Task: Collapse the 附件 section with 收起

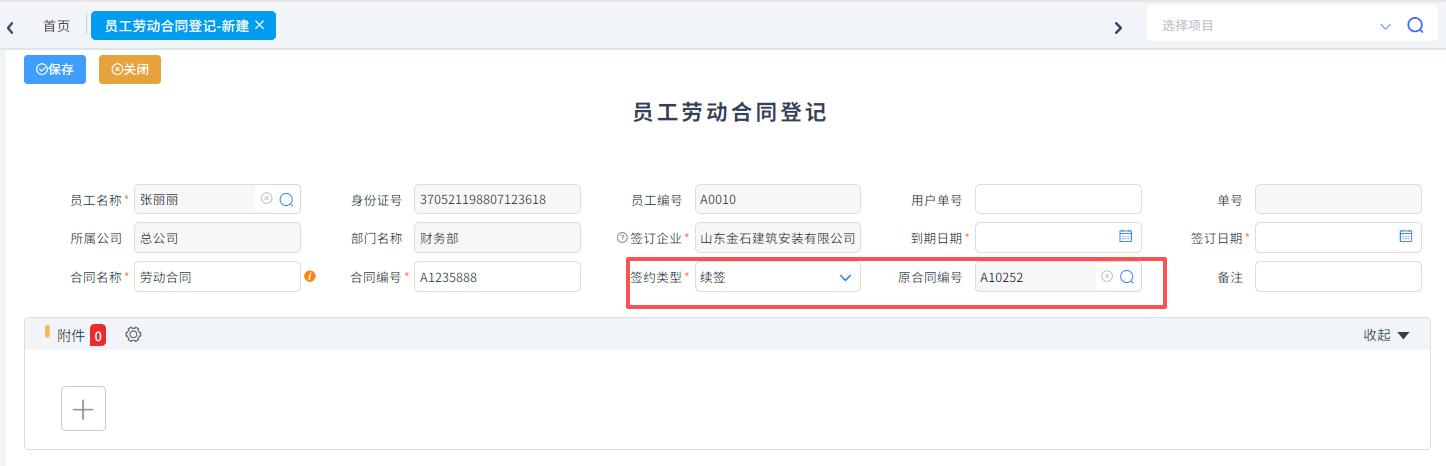Action: (1386, 335)
